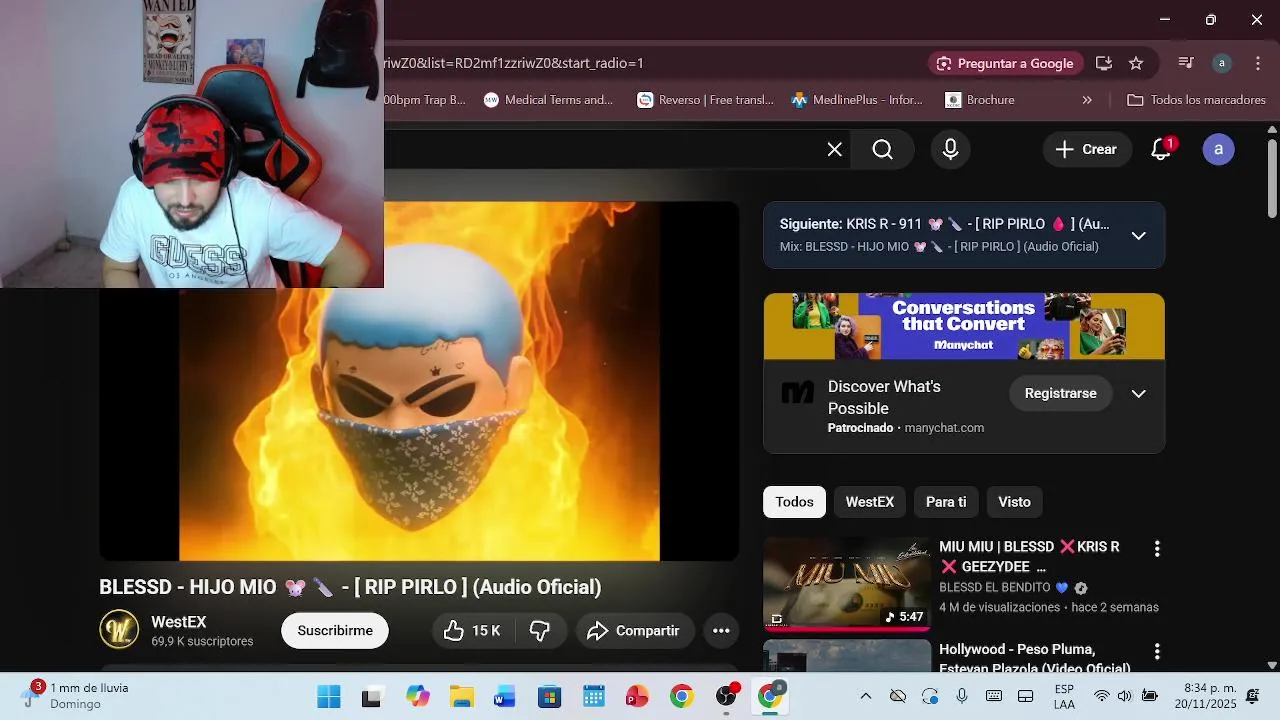Open the manychat.com sponsored link
The width and height of the screenshot is (1280, 720).
pos(944,428)
